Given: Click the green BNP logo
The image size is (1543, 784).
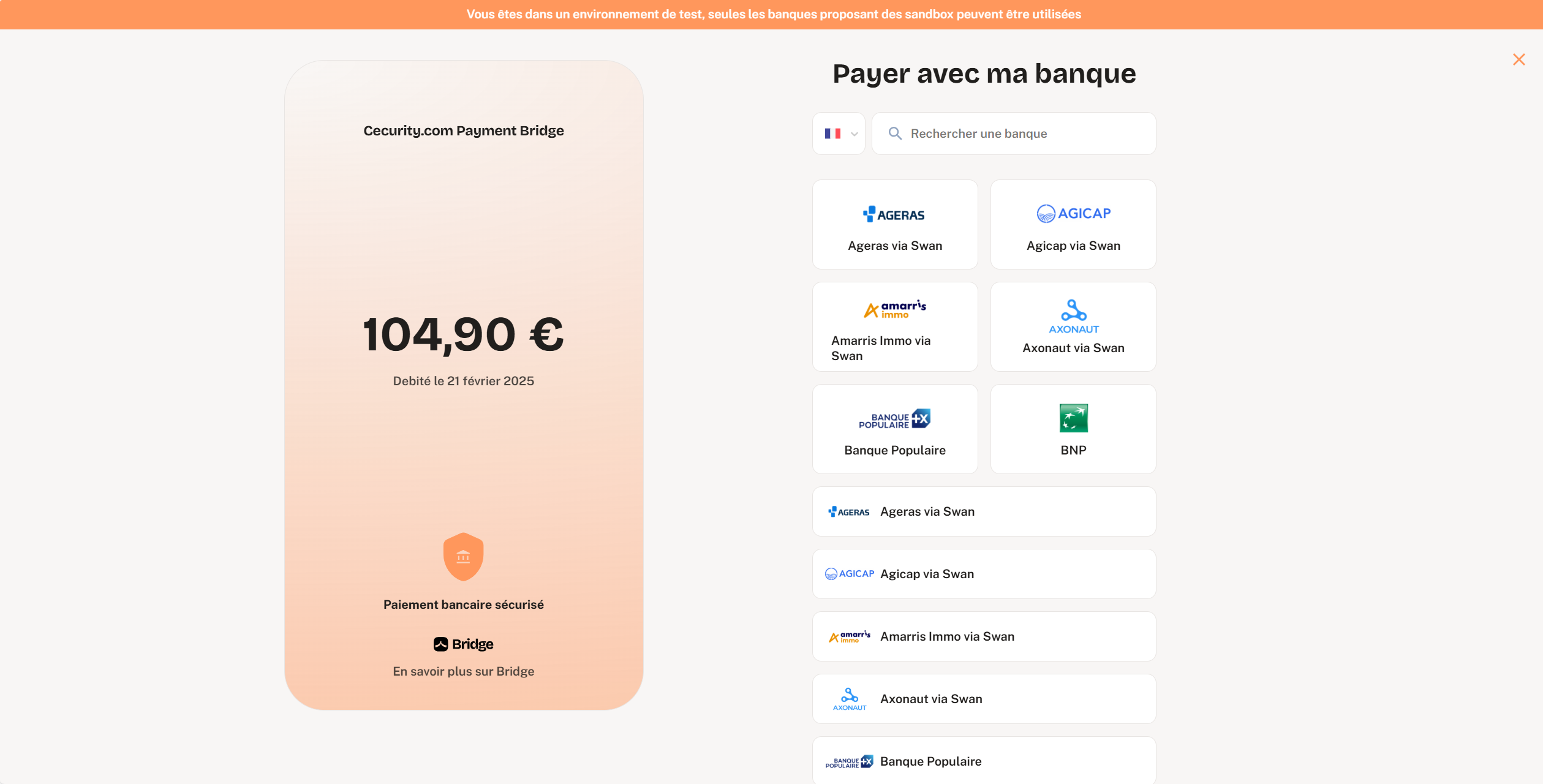Looking at the screenshot, I should (1073, 418).
